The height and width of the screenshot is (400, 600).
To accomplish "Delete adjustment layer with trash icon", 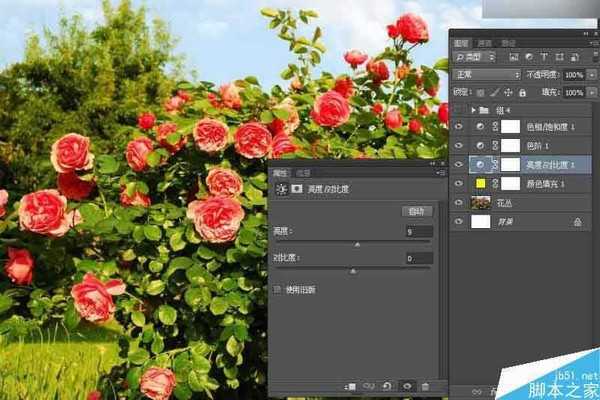I will (x=424, y=385).
